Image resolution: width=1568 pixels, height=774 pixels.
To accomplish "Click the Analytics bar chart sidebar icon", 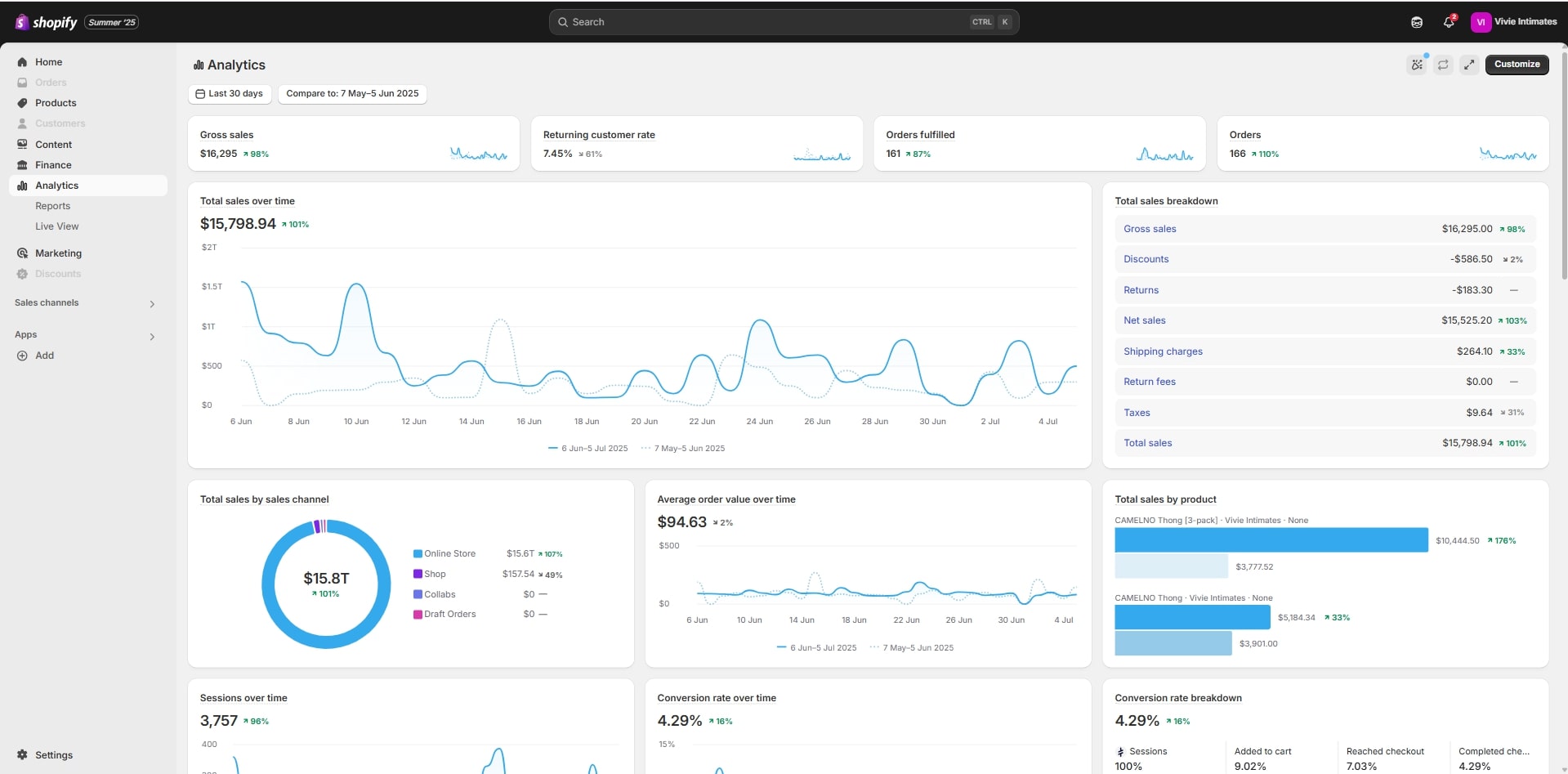I will tap(22, 186).
